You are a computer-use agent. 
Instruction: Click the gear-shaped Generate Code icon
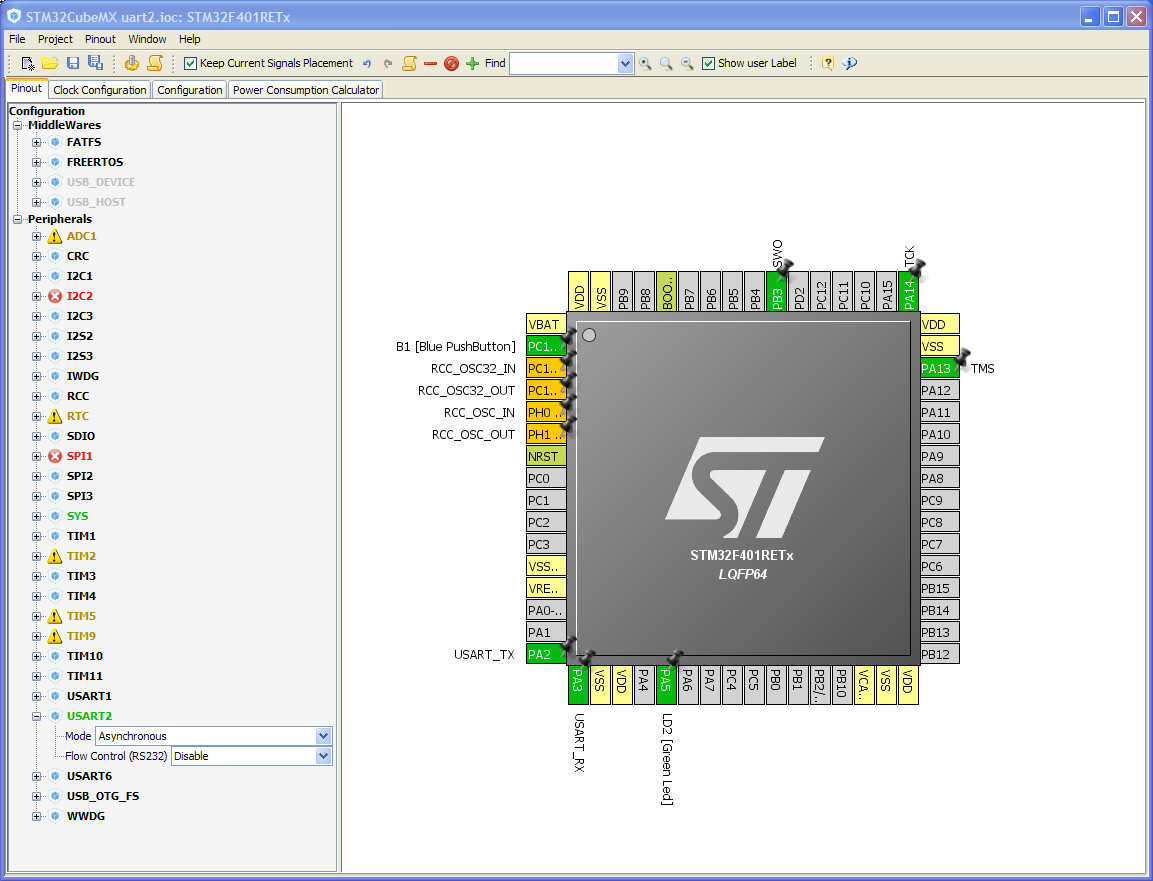132,63
